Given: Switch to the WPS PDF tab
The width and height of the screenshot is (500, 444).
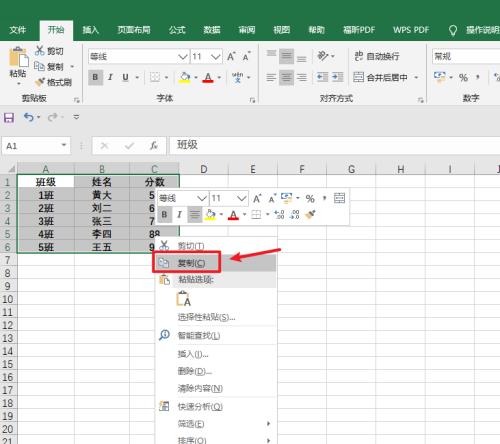Looking at the screenshot, I should tap(411, 30).
